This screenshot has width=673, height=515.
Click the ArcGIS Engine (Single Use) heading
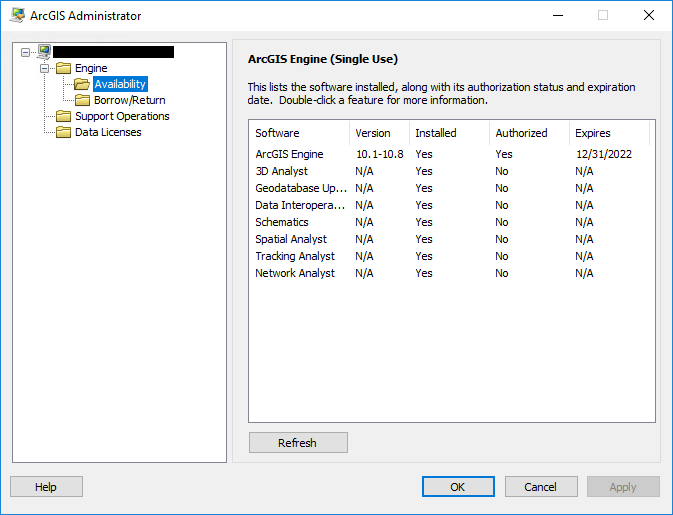pyautogui.click(x=323, y=59)
